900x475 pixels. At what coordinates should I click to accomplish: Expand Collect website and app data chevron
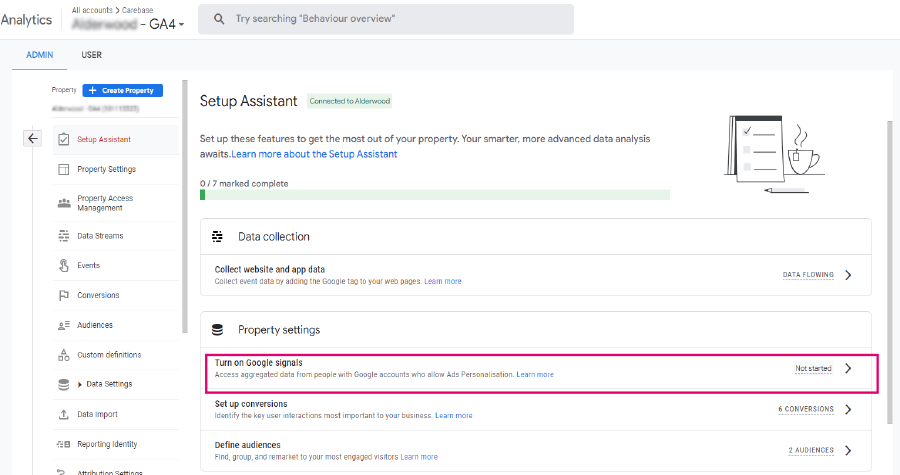coord(848,275)
